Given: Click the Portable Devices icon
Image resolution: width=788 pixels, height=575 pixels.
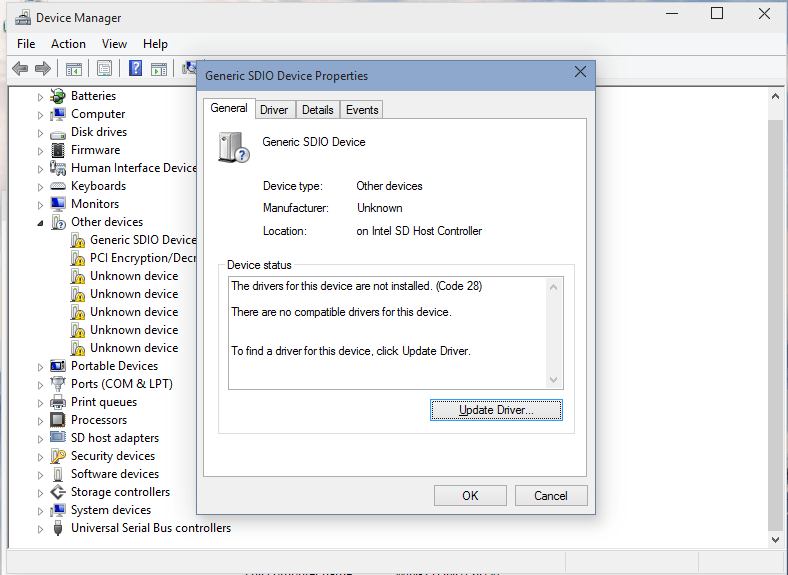Looking at the screenshot, I should tap(58, 366).
